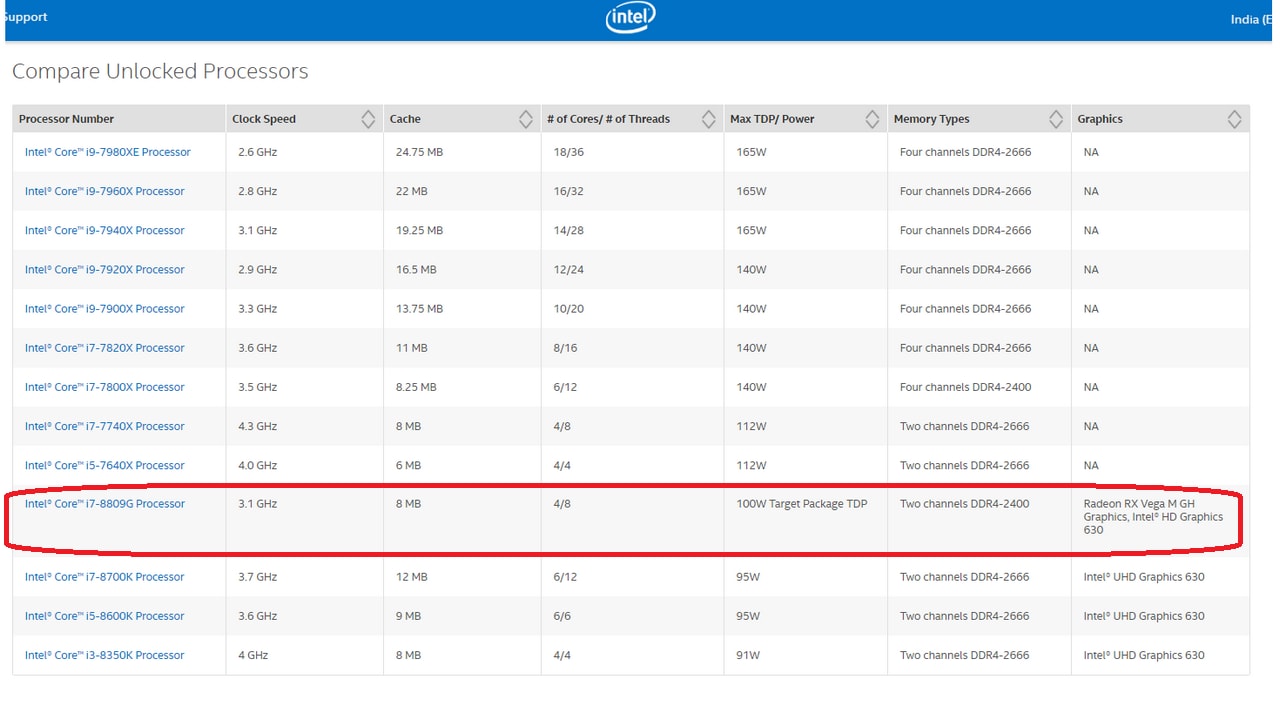Sort by Max TDP/Power arrows
Viewport: 1280px width, 720px height.
[872, 119]
